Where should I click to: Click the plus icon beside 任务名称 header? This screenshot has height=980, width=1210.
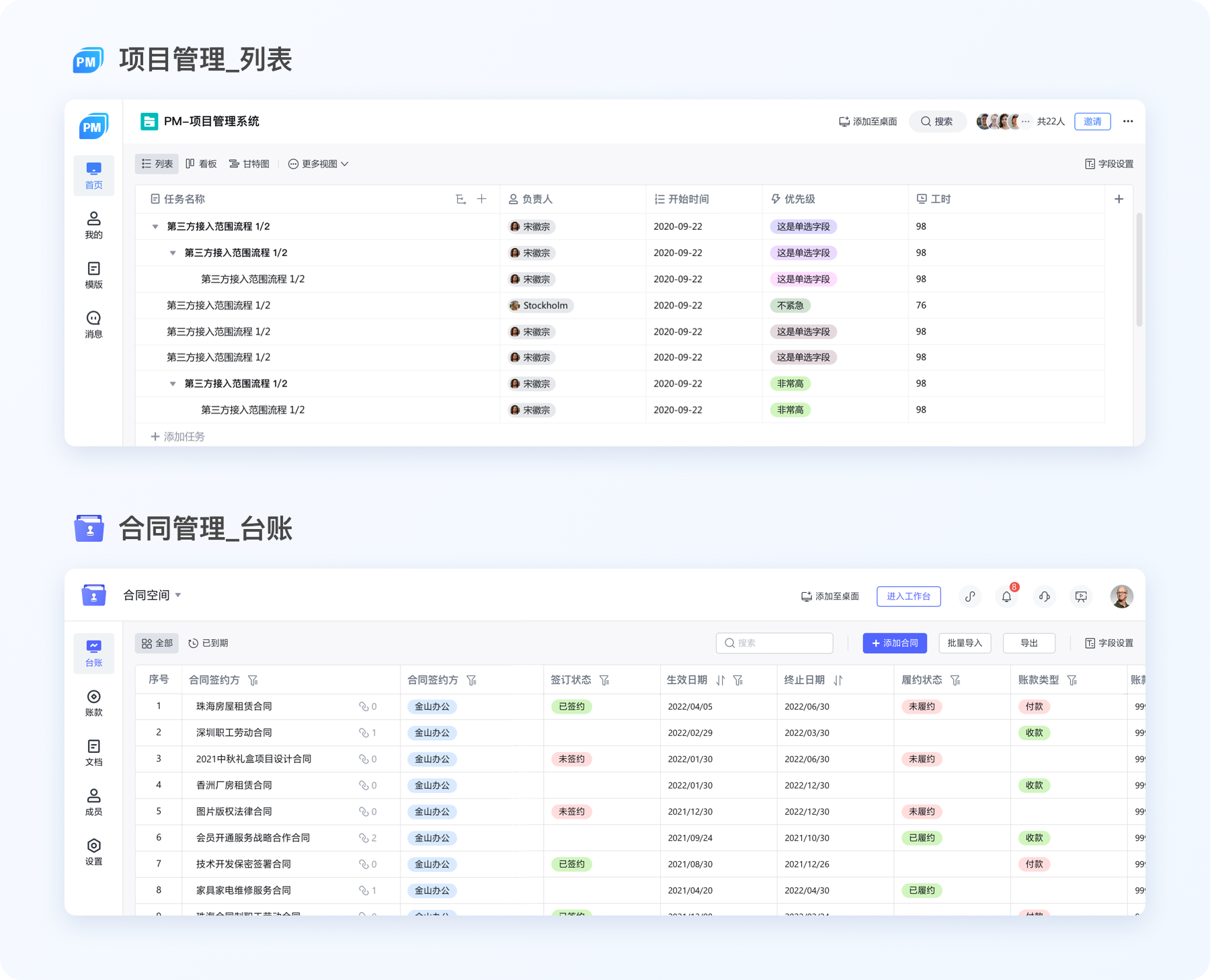point(481,199)
